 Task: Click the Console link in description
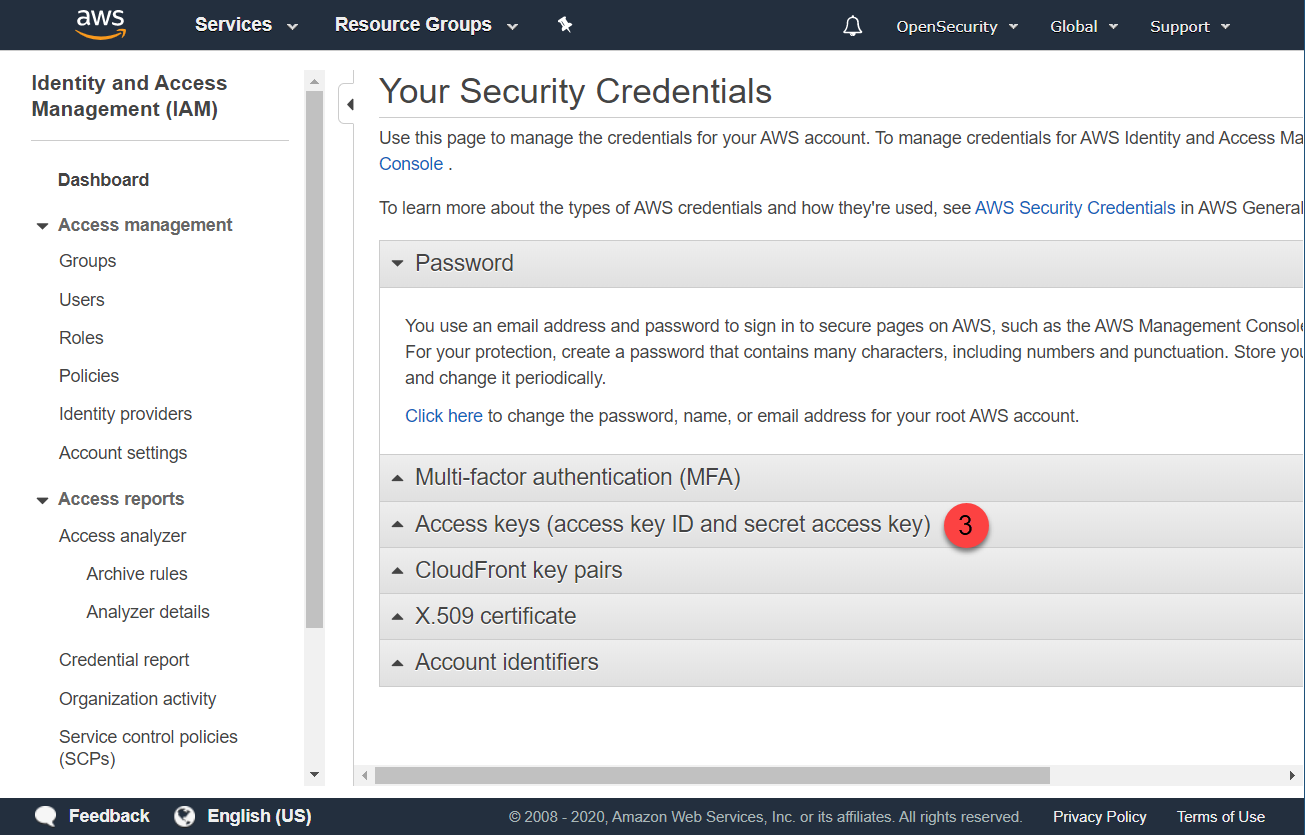click(x=411, y=164)
